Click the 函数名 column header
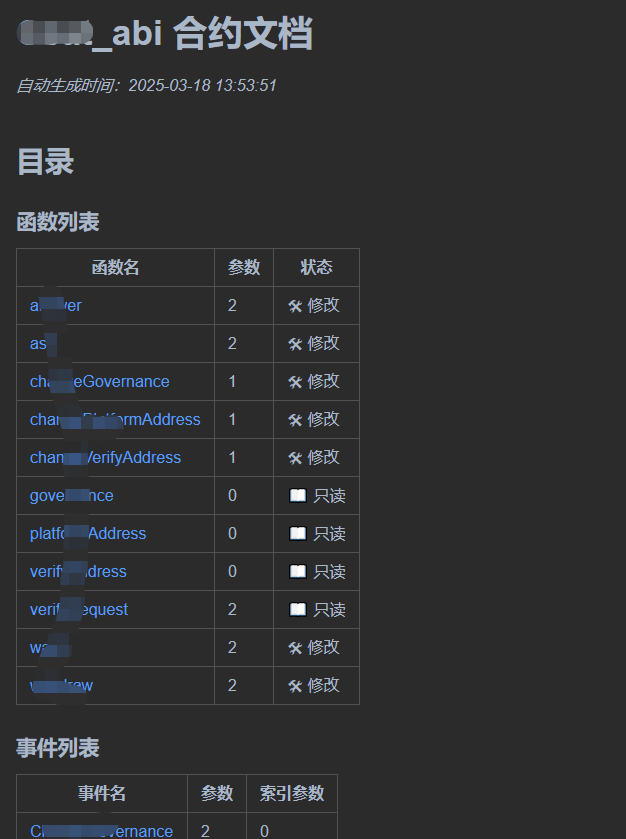The width and height of the screenshot is (626, 839). pos(116,267)
